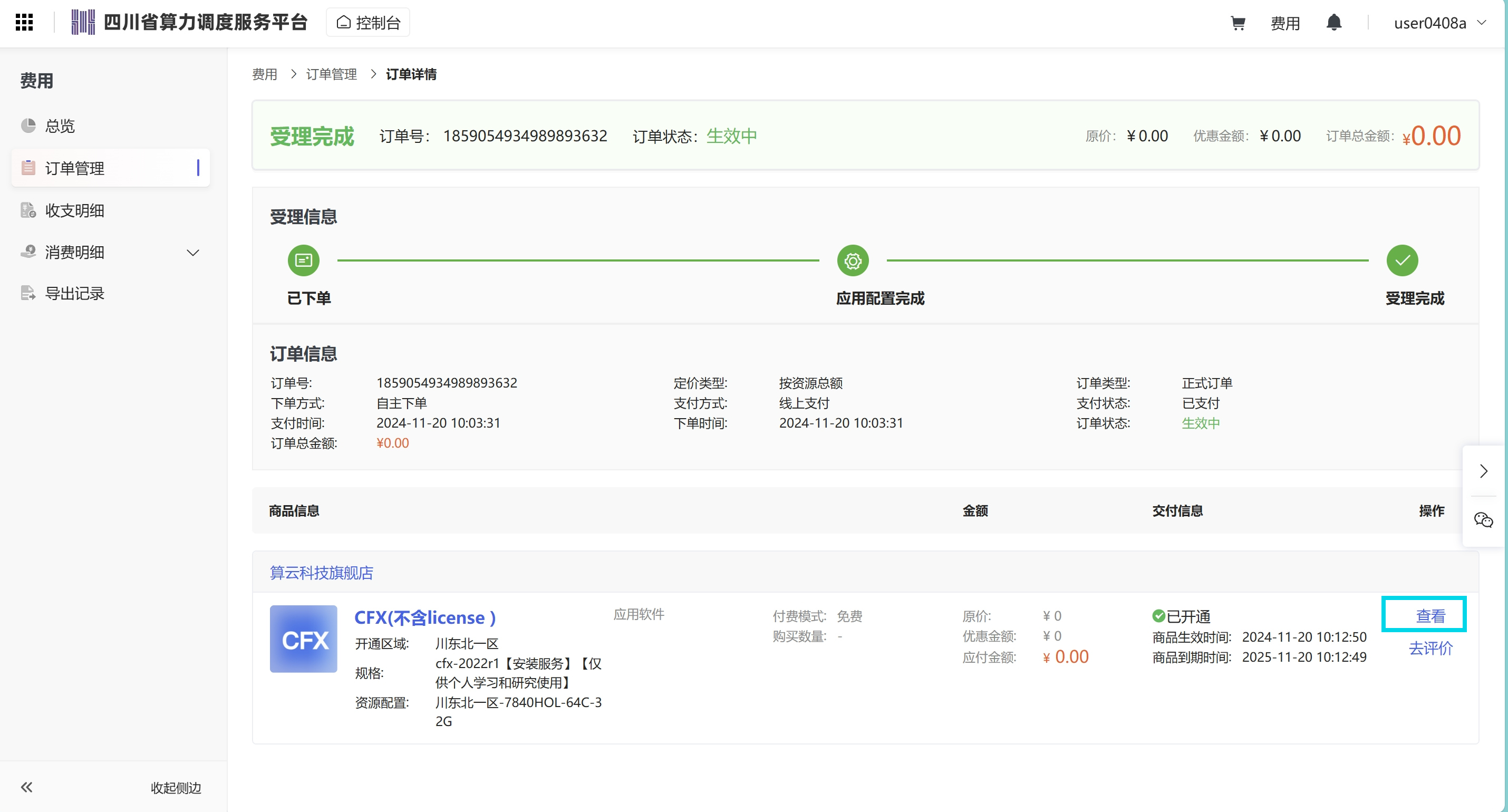Click 正式订单 order type value
This screenshot has height=812, width=1508.
[1207, 383]
